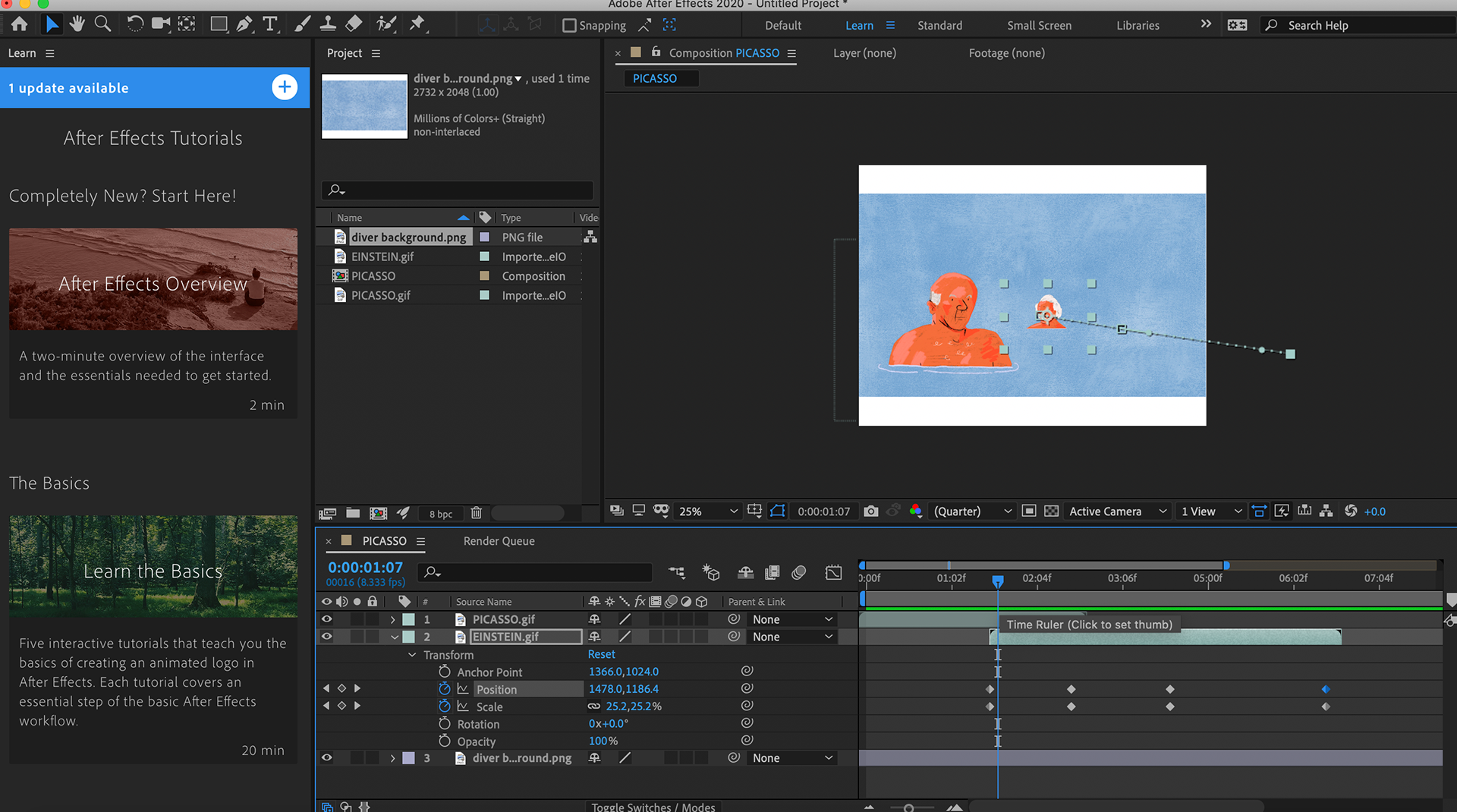Select the Puppet Pin tool
This screenshot has height=812, width=1457.
[417, 24]
